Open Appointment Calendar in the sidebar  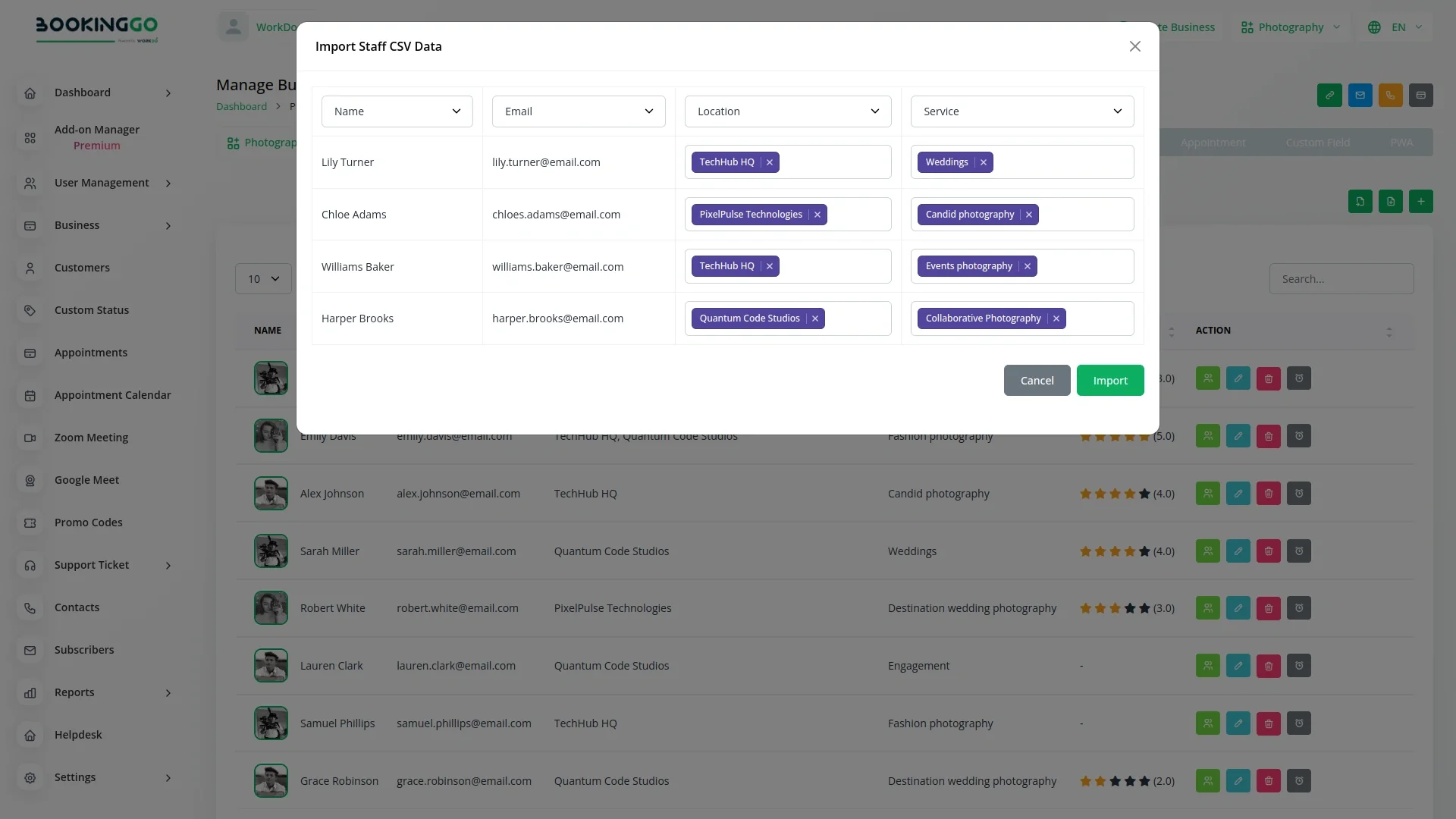pos(112,395)
